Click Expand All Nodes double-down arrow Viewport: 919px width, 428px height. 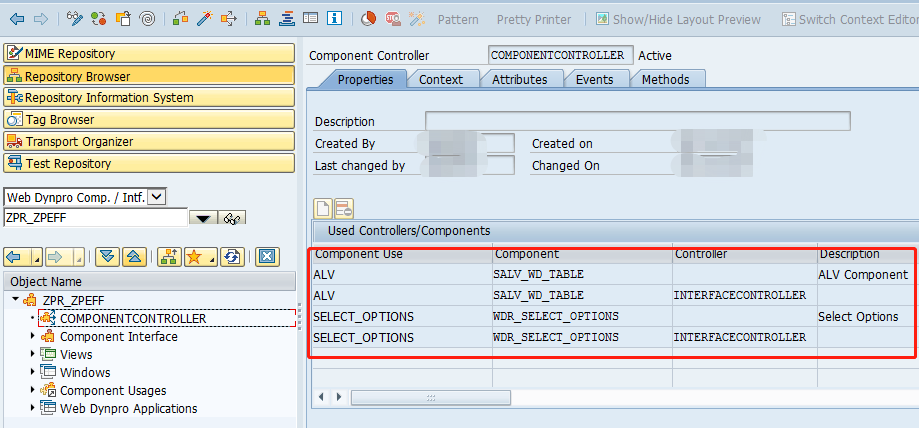click(x=107, y=257)
